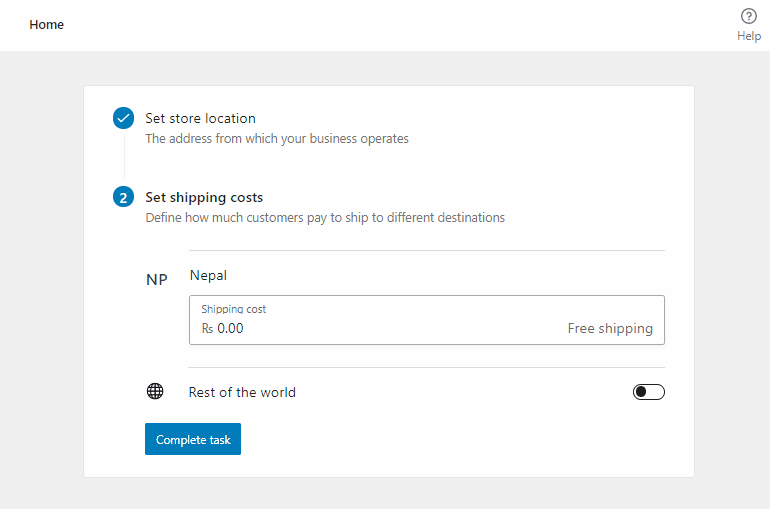This screenshot has width=770, height=509.
Task: Click the Rs currency prefix
Action: coord(207,328)
